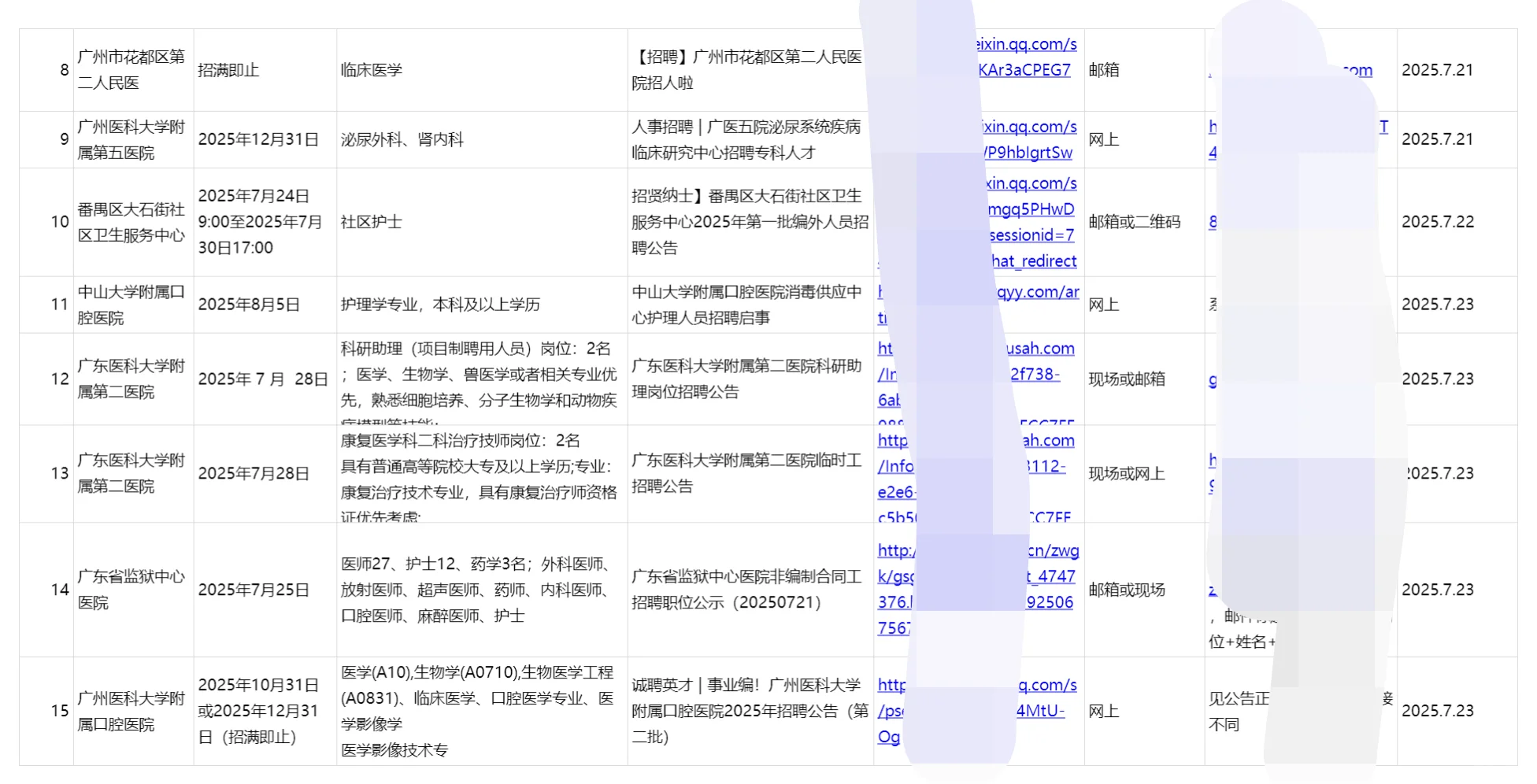1537x784 pixels.
Task: Click title 【招聘】广州市花都区第二人民医院招人啦
Action: click(747, 70)
